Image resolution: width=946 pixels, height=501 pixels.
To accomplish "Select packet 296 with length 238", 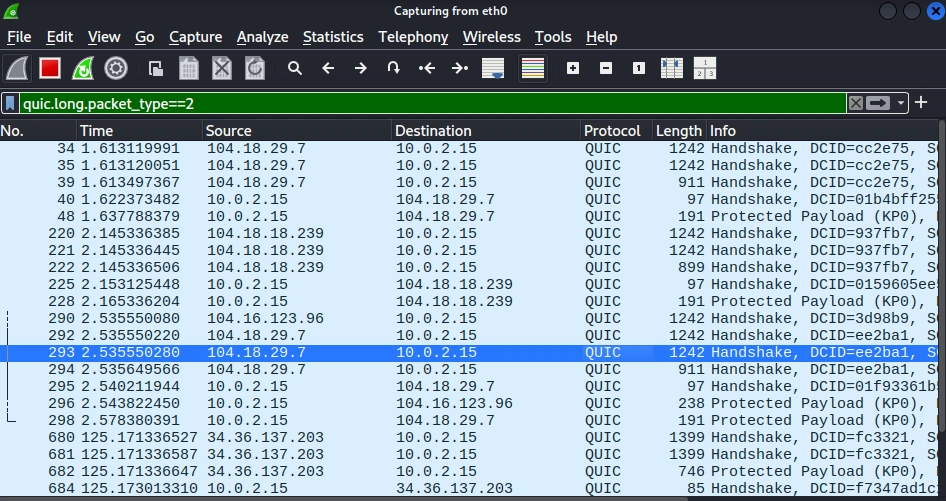I will tap(469, 403).
